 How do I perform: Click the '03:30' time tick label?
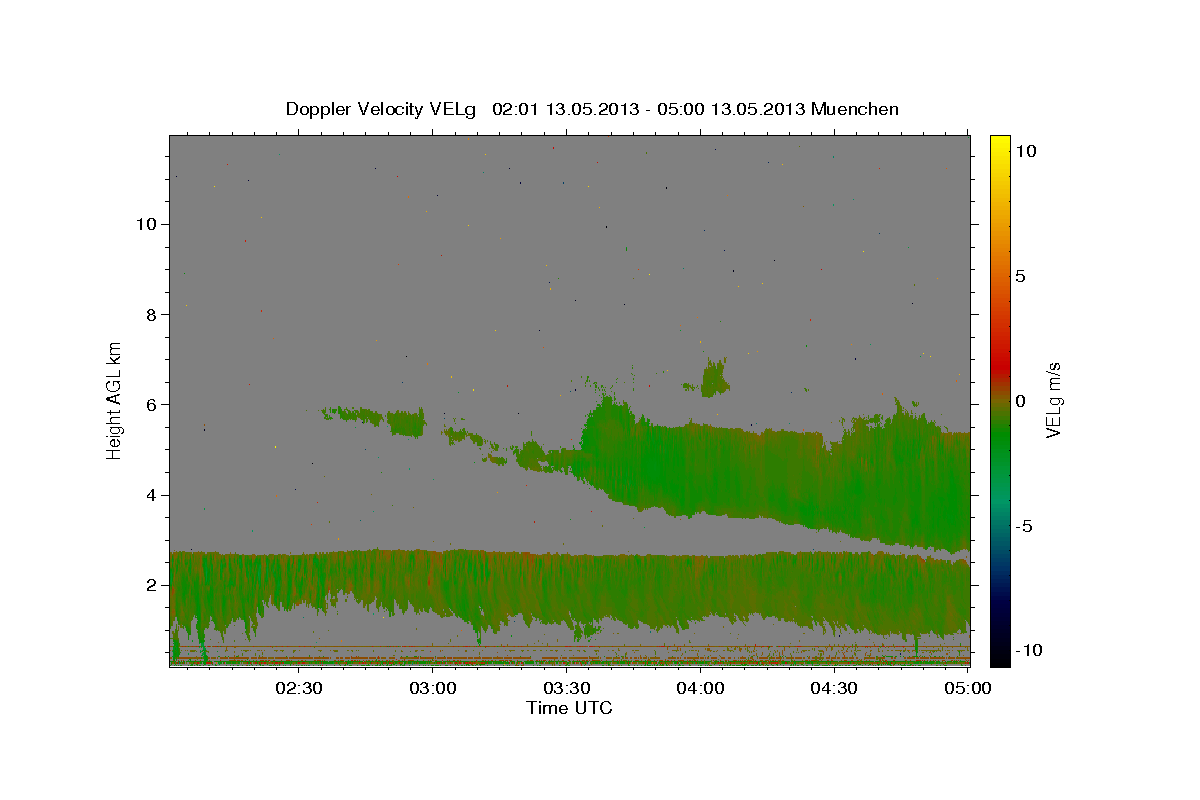566,688
